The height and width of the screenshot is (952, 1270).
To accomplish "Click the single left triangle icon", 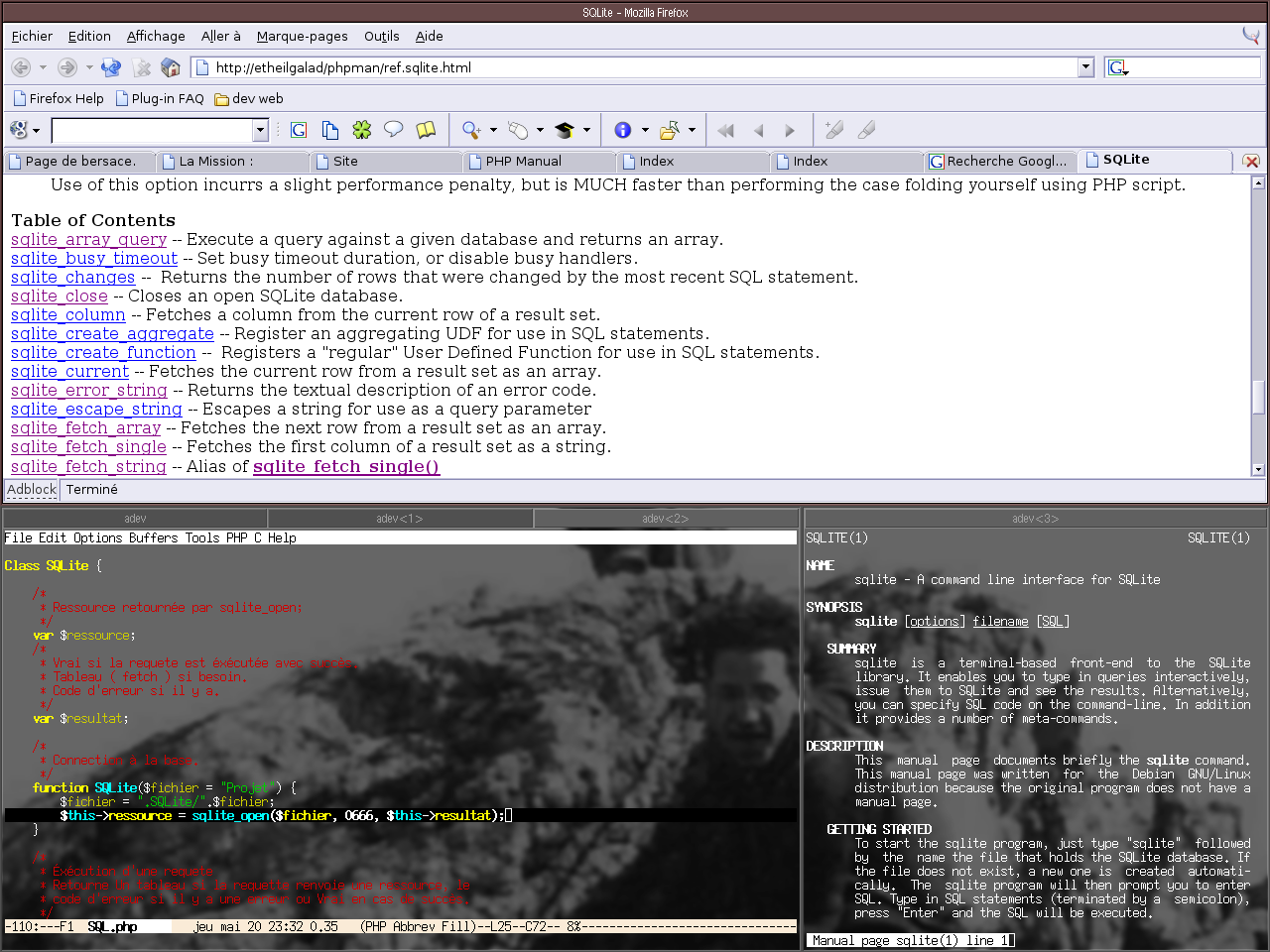I will point(759,130).
